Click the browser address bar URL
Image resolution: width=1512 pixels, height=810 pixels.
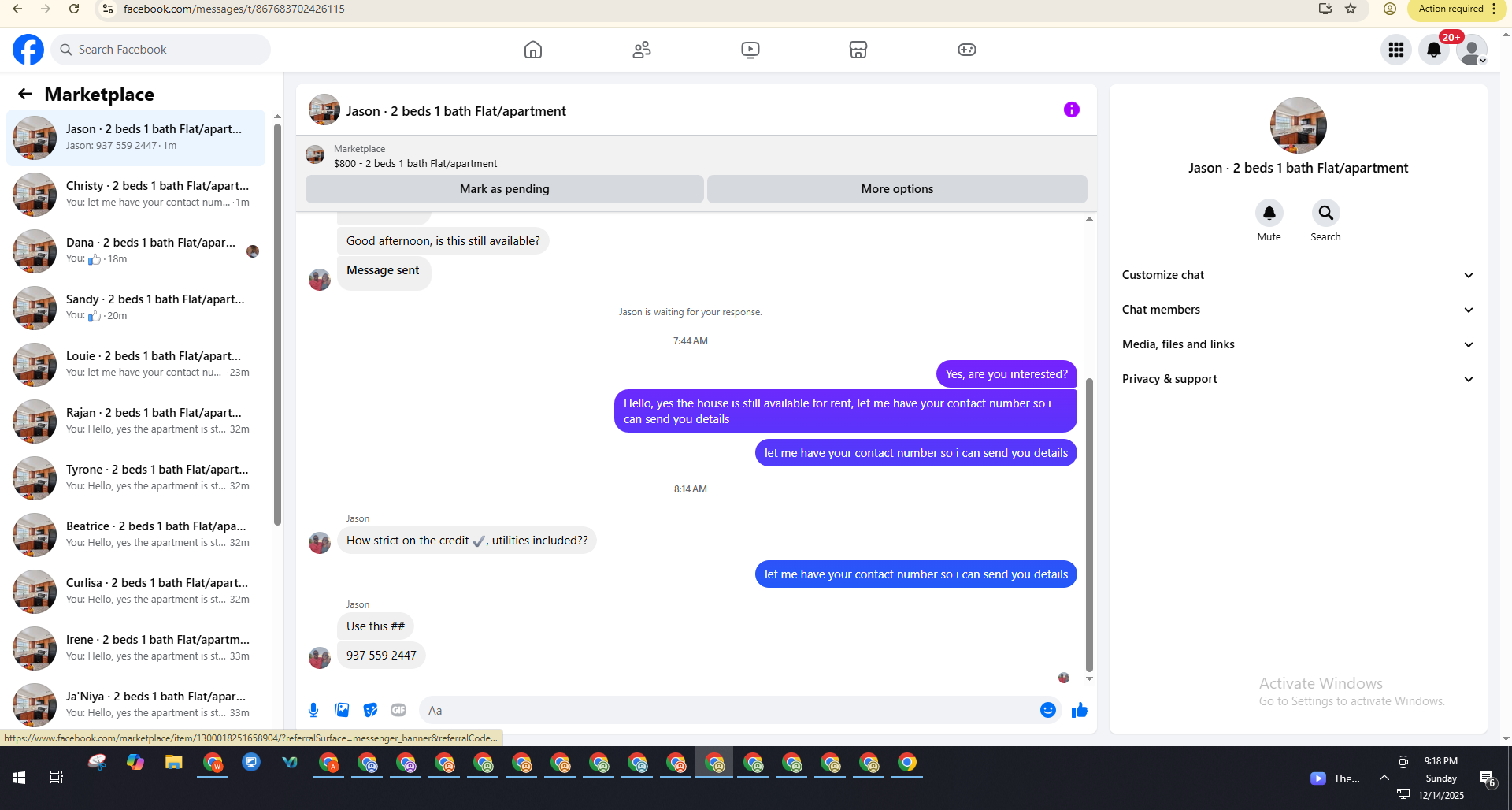click(234, 9)
